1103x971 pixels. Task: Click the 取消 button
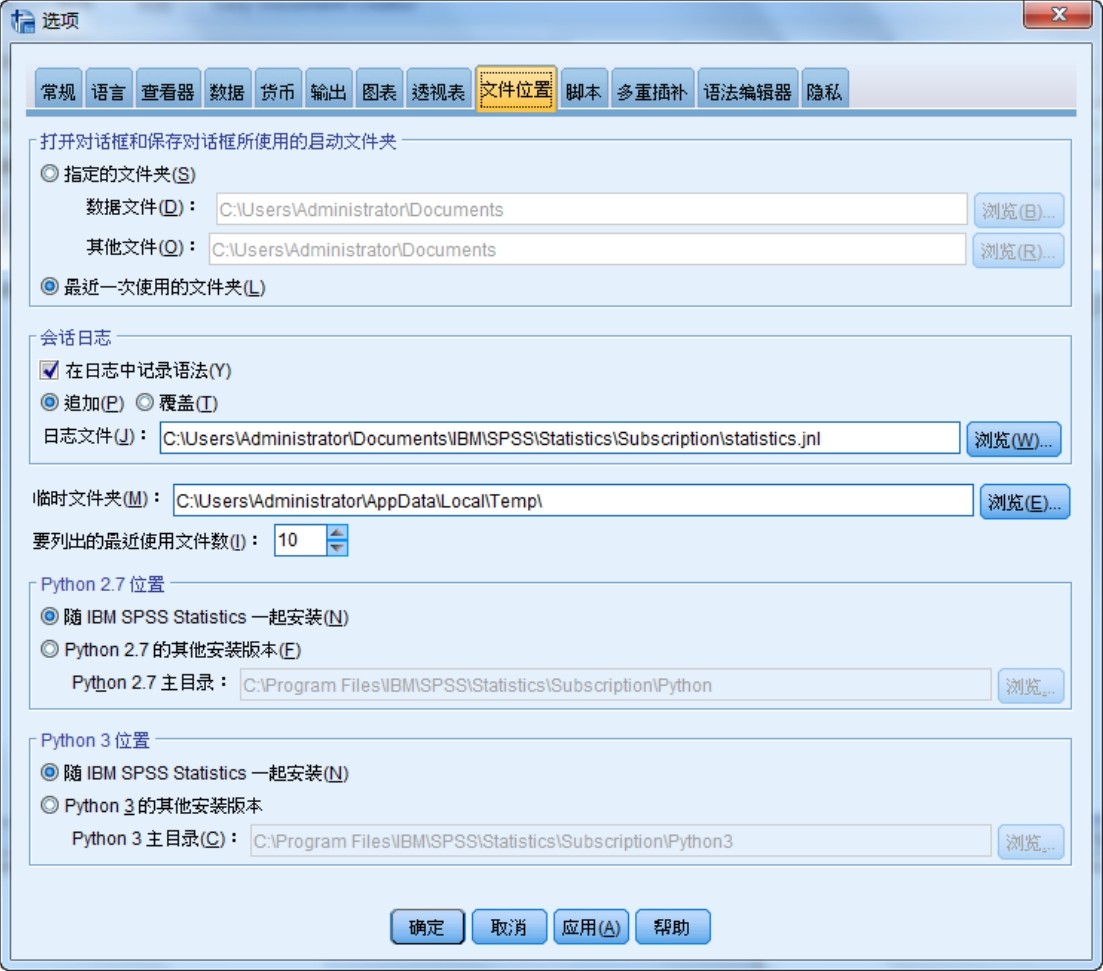click(x=509, y=927)
